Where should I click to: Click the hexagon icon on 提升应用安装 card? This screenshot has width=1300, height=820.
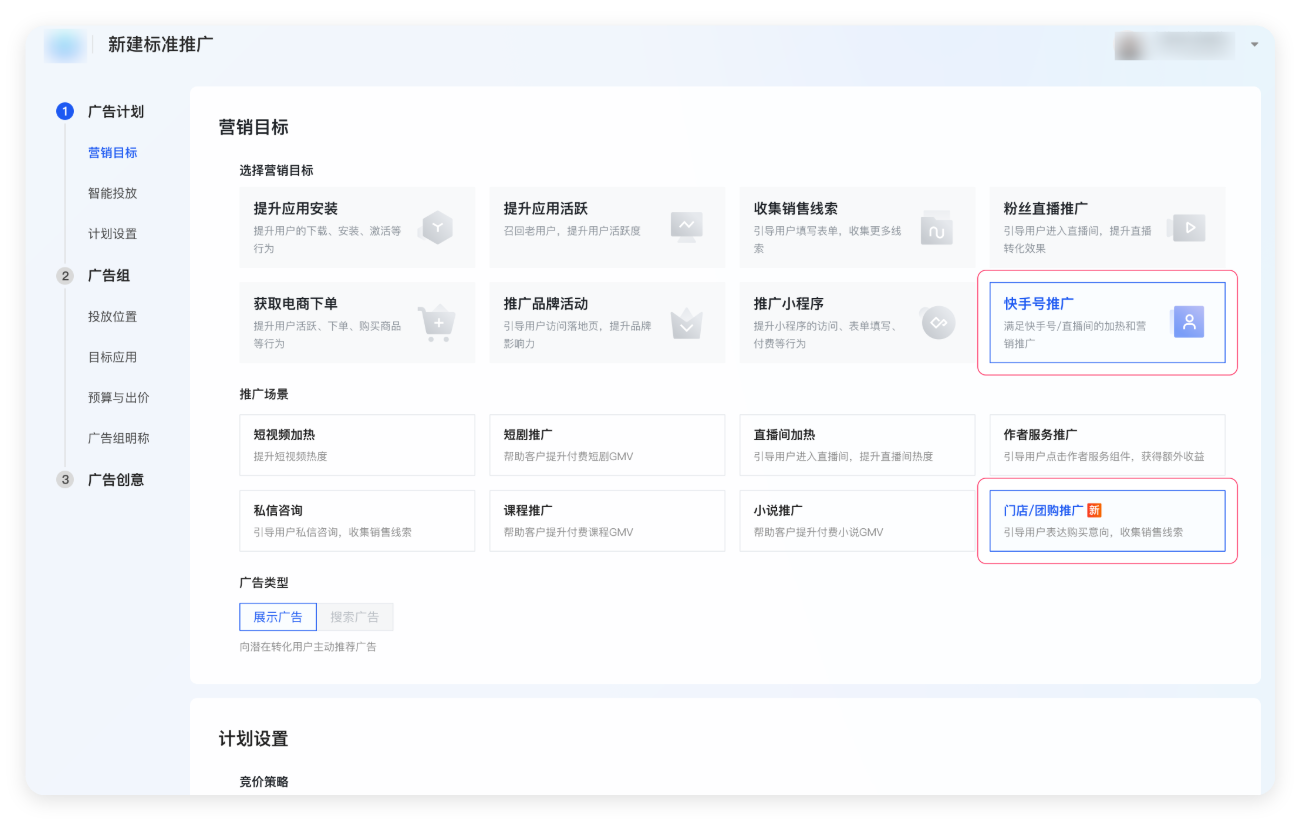(x=436, y=227)
